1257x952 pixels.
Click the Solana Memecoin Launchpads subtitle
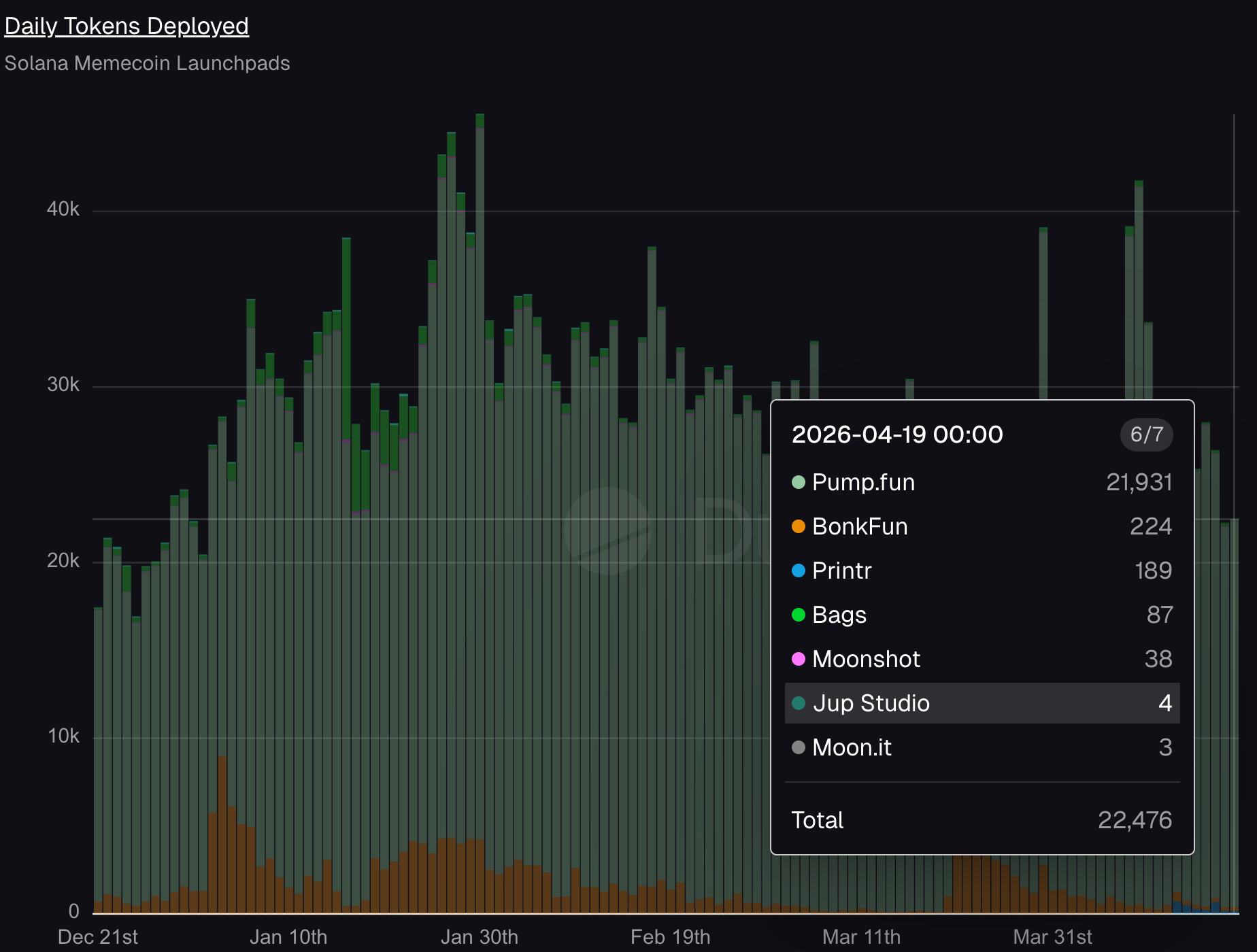tap(148, 63)
